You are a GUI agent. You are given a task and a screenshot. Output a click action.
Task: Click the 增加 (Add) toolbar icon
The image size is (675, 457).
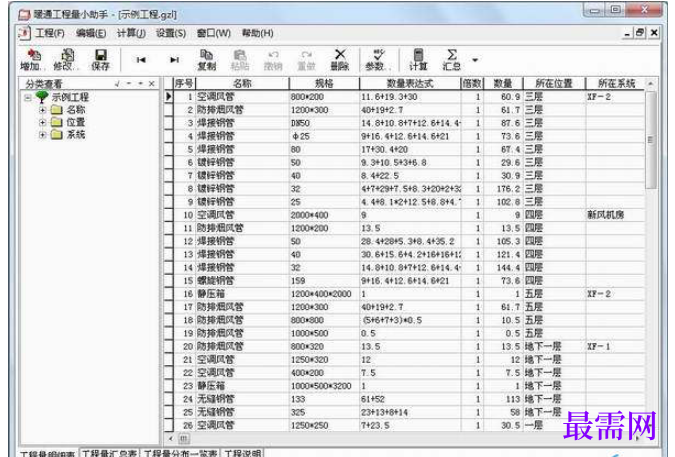[x=31, y=59]
